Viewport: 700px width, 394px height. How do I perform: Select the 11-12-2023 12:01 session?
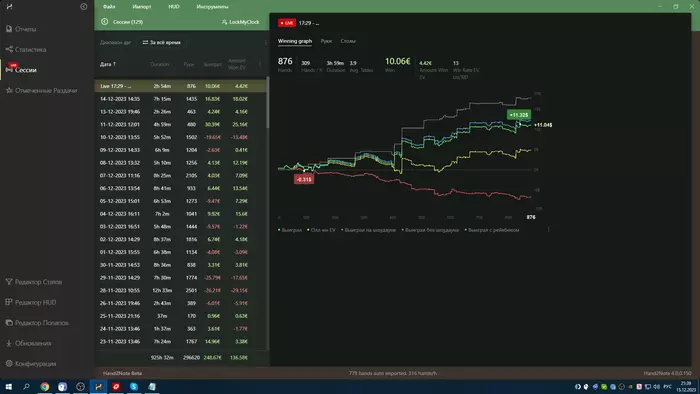[181, 124]
